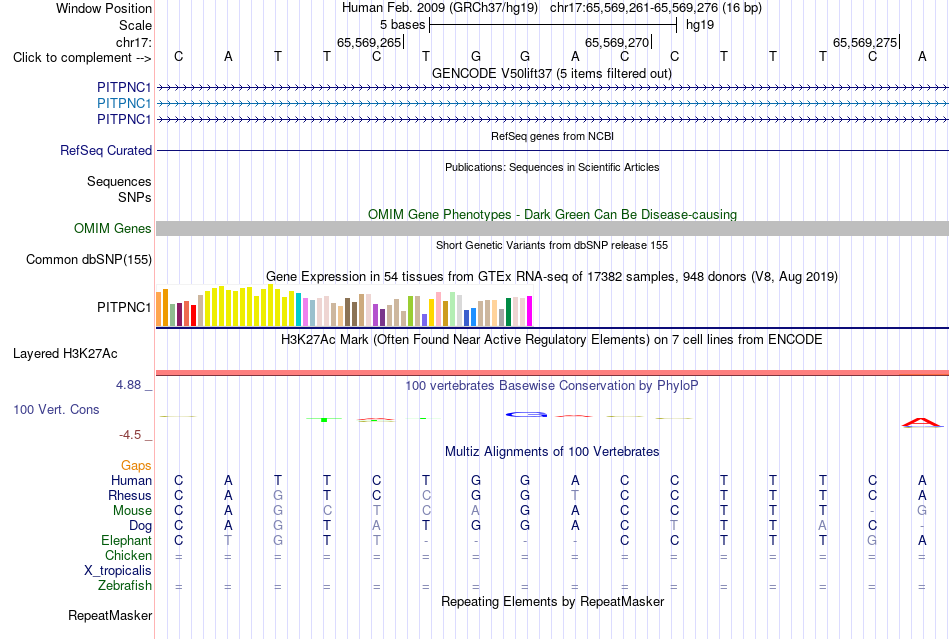The image size is (950, 639).
Task: Click the OMIM Gene Phenotypes green title
Action: tap(552, 214)
